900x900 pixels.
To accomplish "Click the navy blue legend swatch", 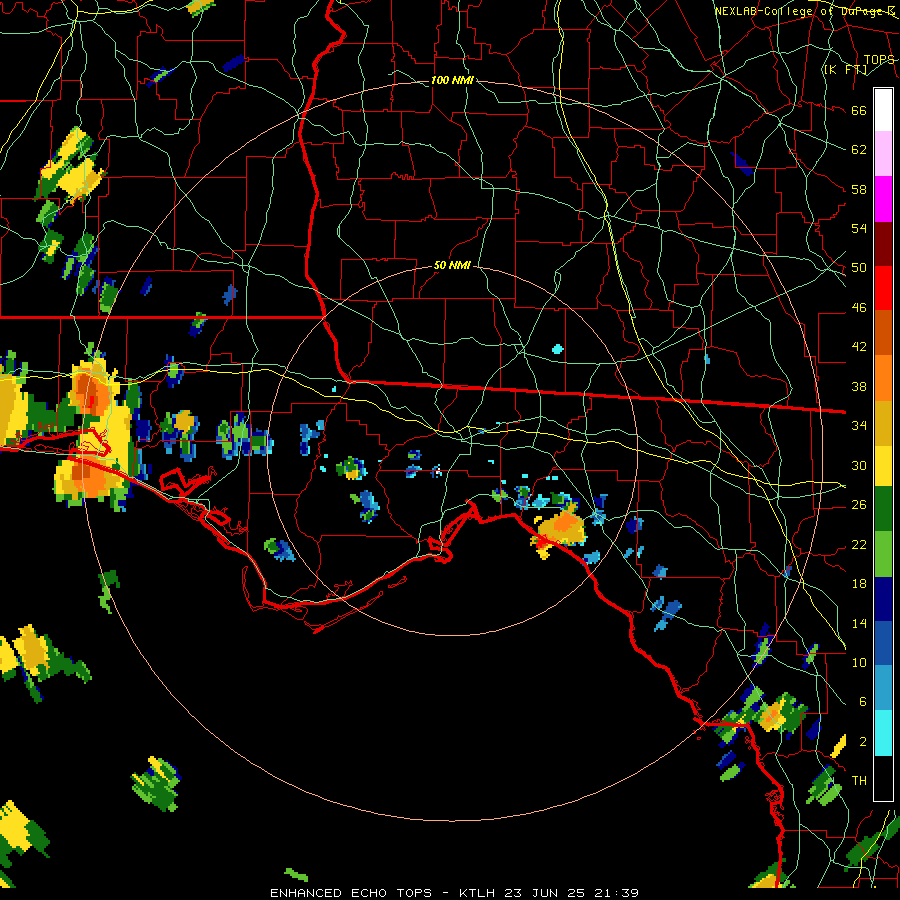I will (883, 599).
